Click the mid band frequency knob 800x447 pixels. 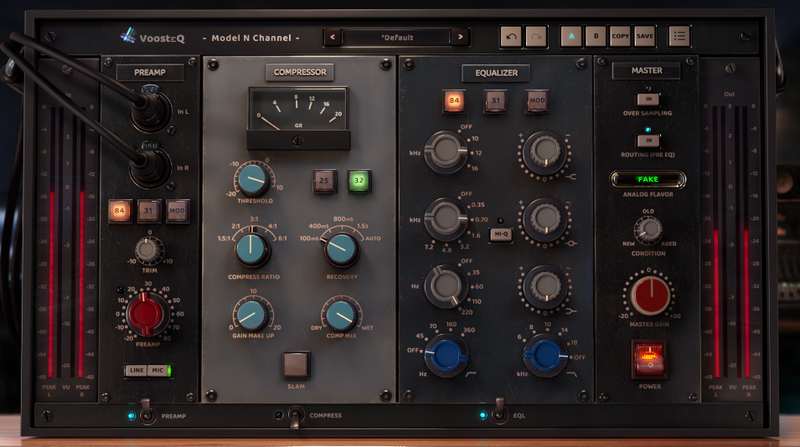[446, 219]
